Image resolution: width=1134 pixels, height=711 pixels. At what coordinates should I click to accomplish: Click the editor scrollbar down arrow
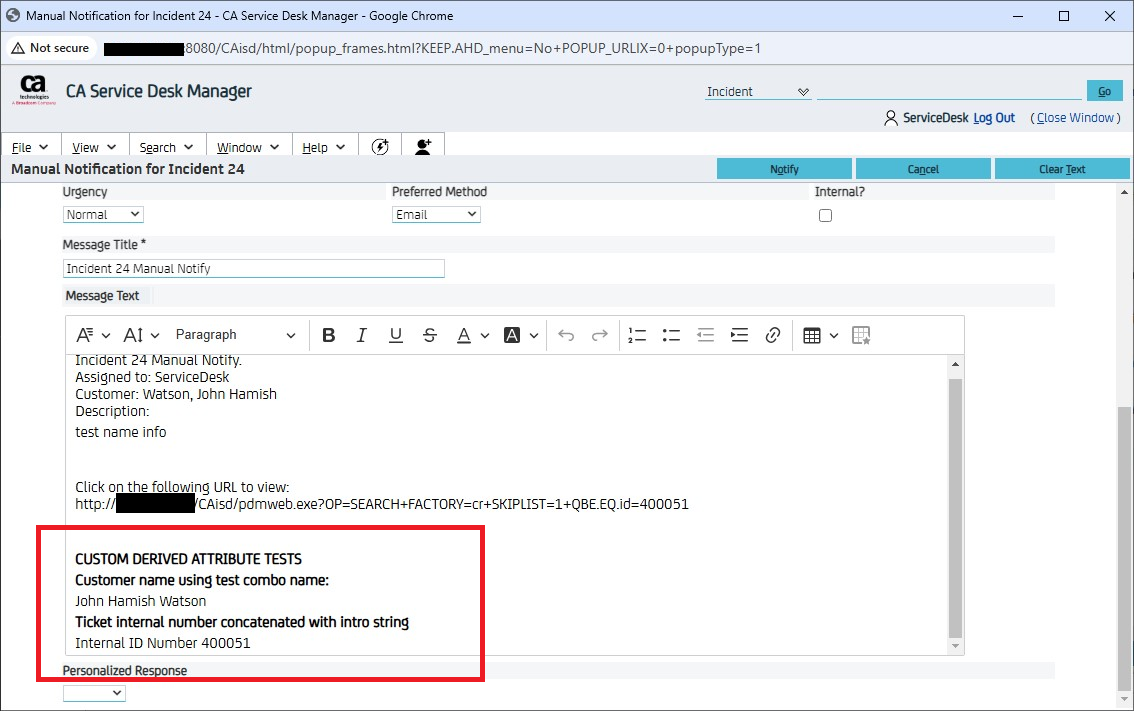click(x=955, y=646)
